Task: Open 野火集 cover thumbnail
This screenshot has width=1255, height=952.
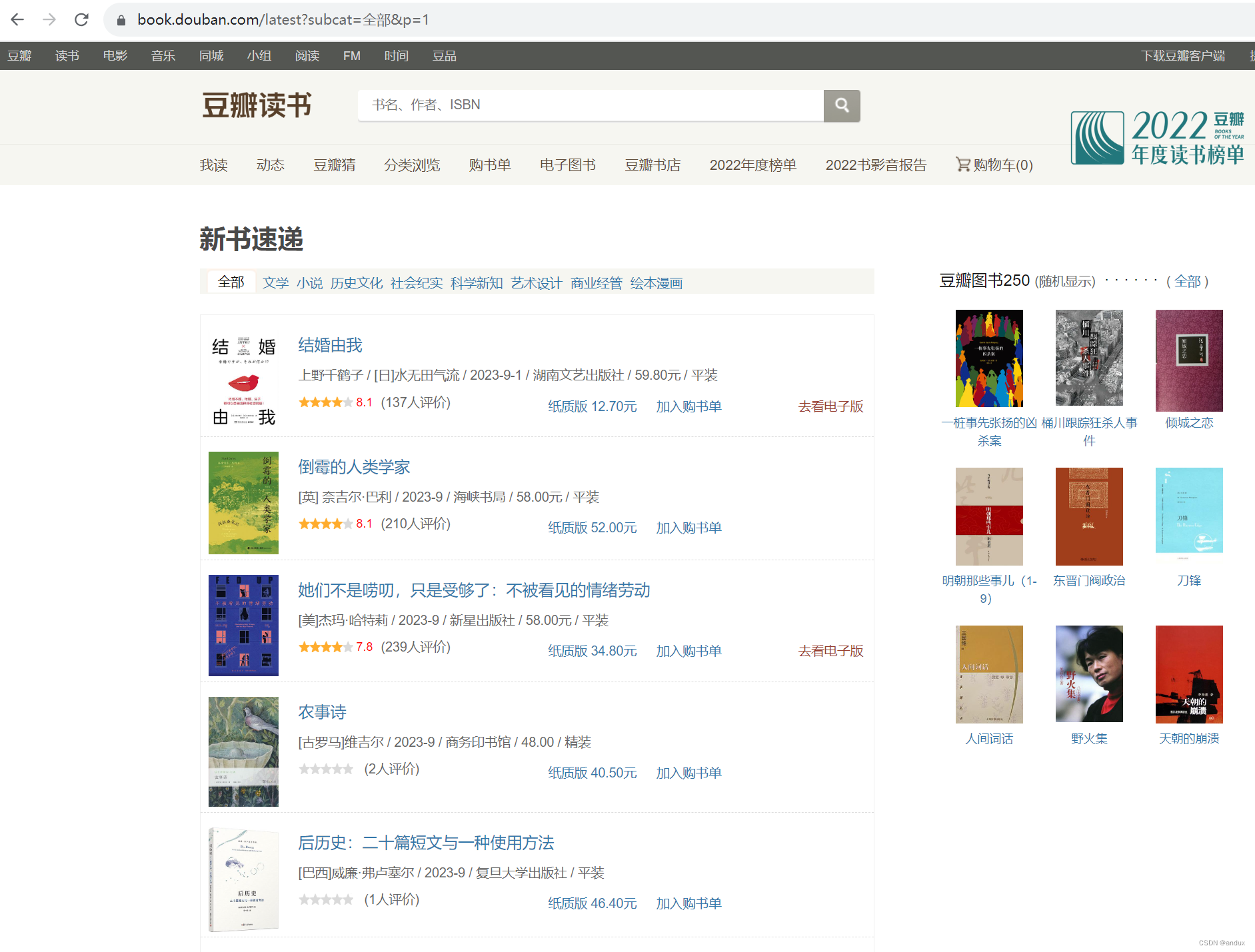Action: [1089, 674]
